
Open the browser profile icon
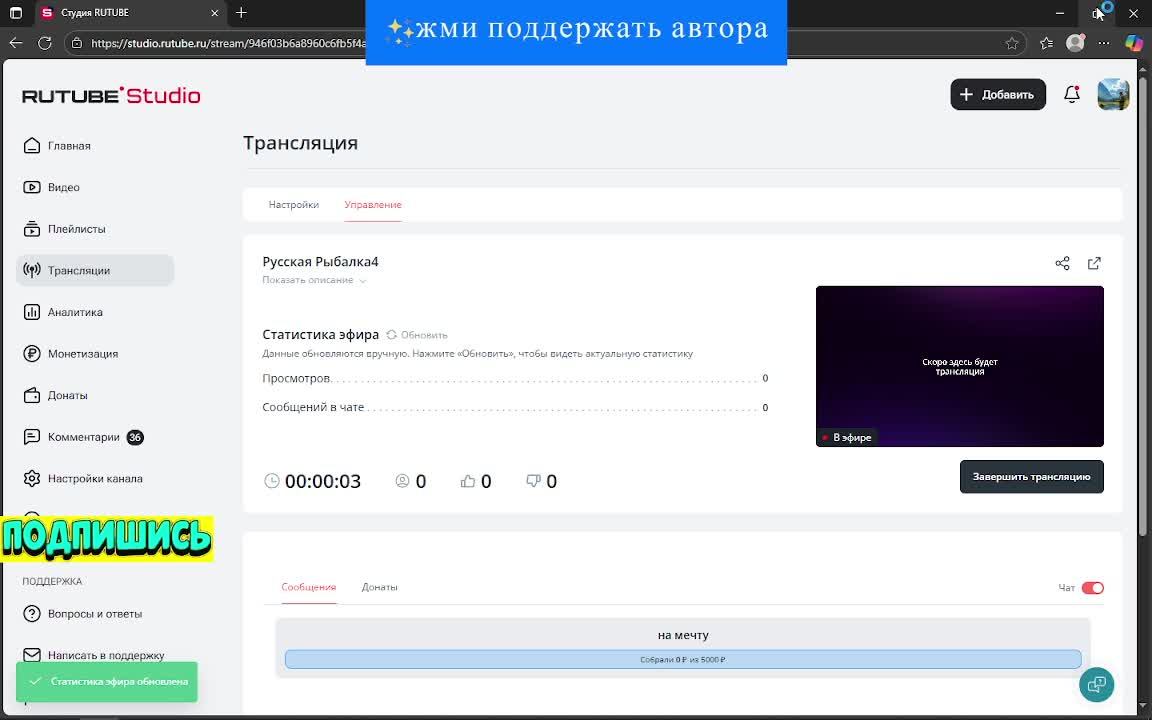click(x=1076, y=43)
